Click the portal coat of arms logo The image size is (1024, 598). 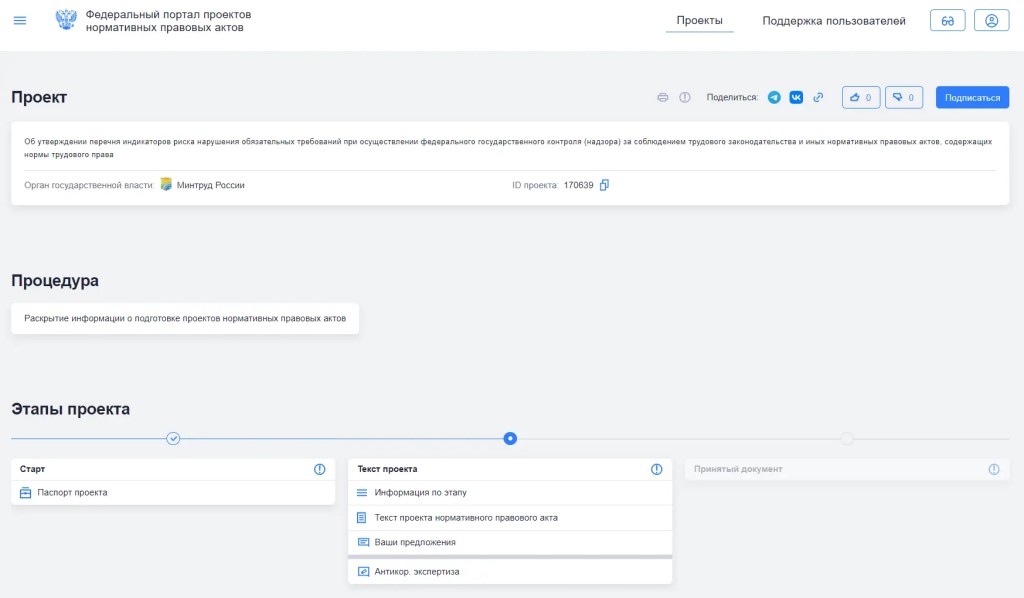(x=66, y=20)
